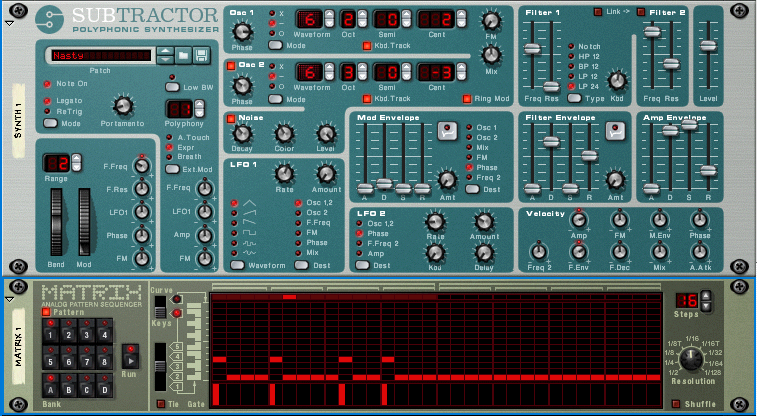This screenshot has width=757, height=416.
Task: Click the LFO 2 Delay knob
Action: [483, 252]
